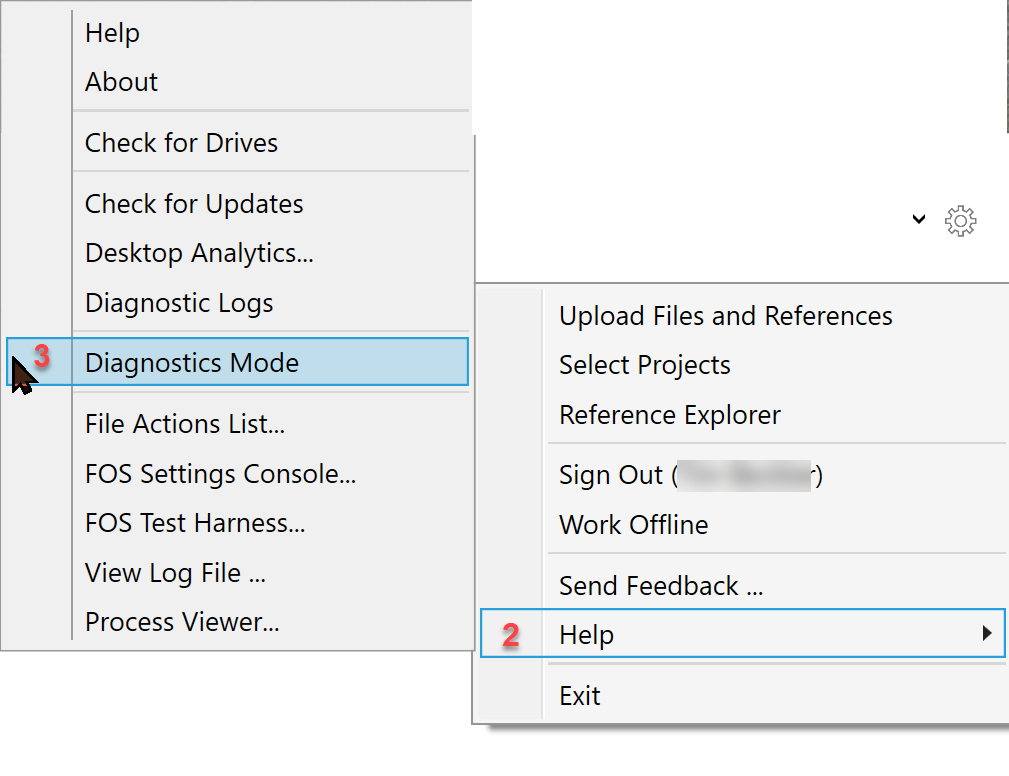The width and height of the screenshot is (1009, 776).
Task: Open the settings gear icon
Action: tap(960, 221)
